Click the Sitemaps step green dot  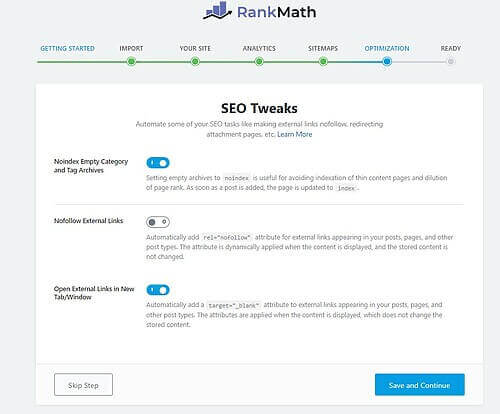click(x=323, y=62)
